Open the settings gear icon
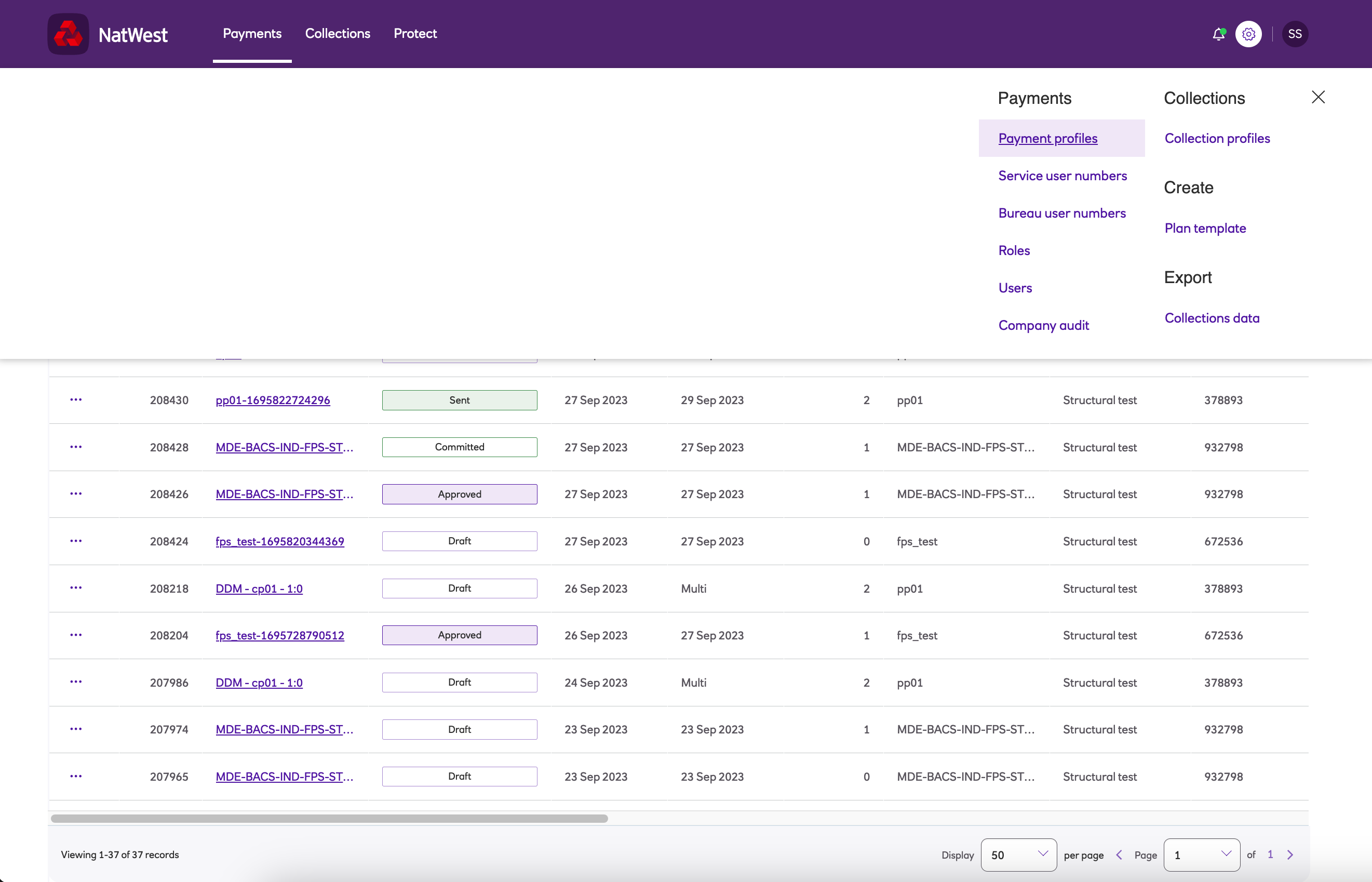The image size is (1372, 882). click(x=1248, y=34)
